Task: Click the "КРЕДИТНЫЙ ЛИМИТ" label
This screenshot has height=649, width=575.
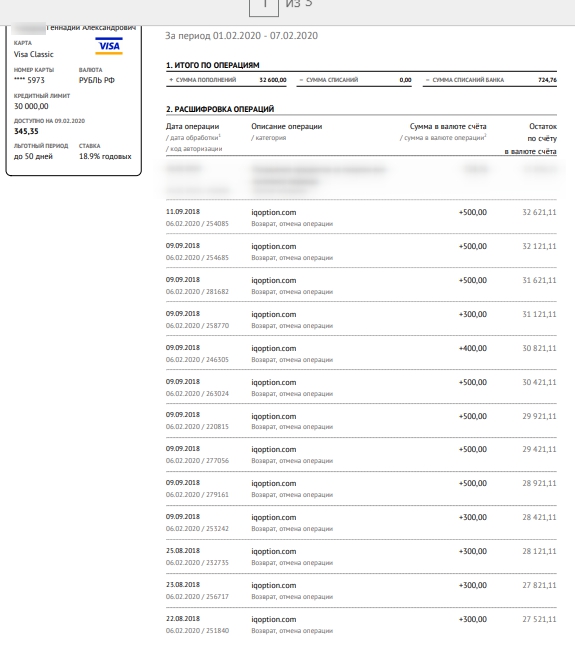Action: click(x=42, y=96)
